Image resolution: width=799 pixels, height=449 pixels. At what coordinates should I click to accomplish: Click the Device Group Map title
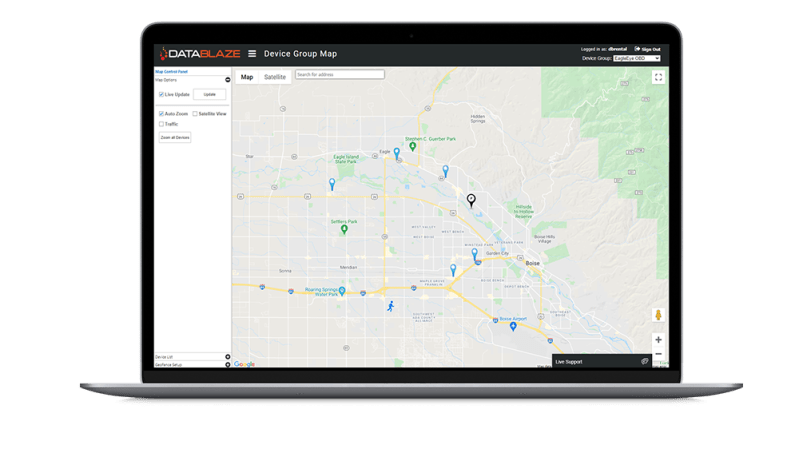(x=301, y=54)
